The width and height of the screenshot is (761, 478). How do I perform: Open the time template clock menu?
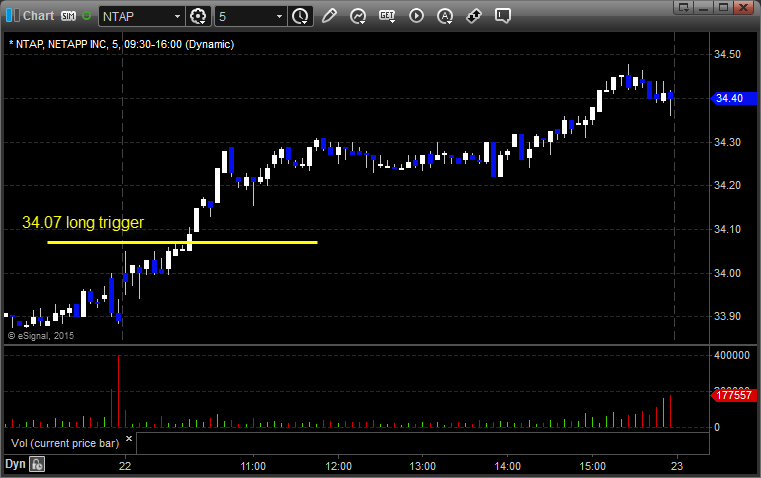(x=300, y=16)
